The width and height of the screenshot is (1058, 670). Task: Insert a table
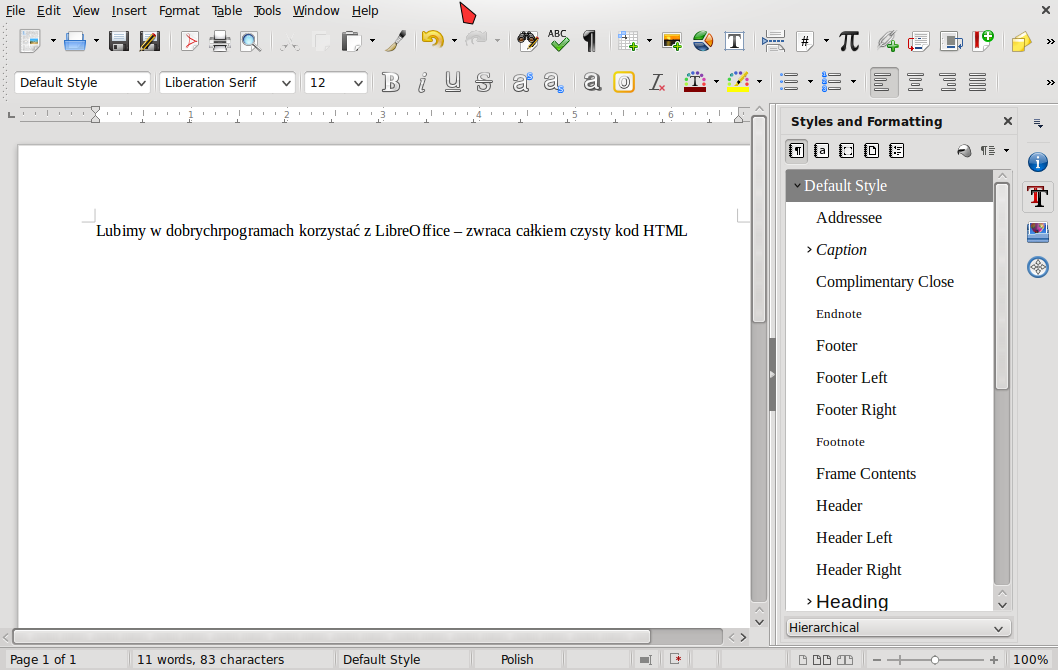(x=628, y=41)
